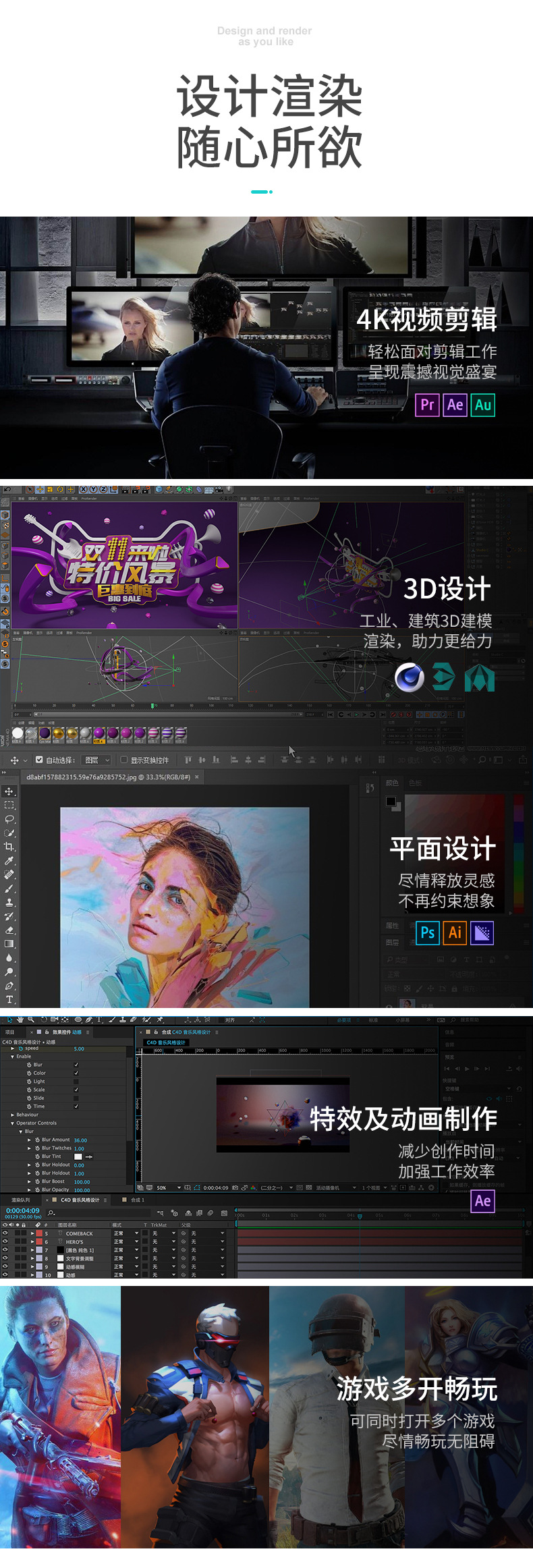The width and height of the screenshot is (533, 1568).
Task: Toggle the Color checkbox under Enable
Action: coord(76,1073)
